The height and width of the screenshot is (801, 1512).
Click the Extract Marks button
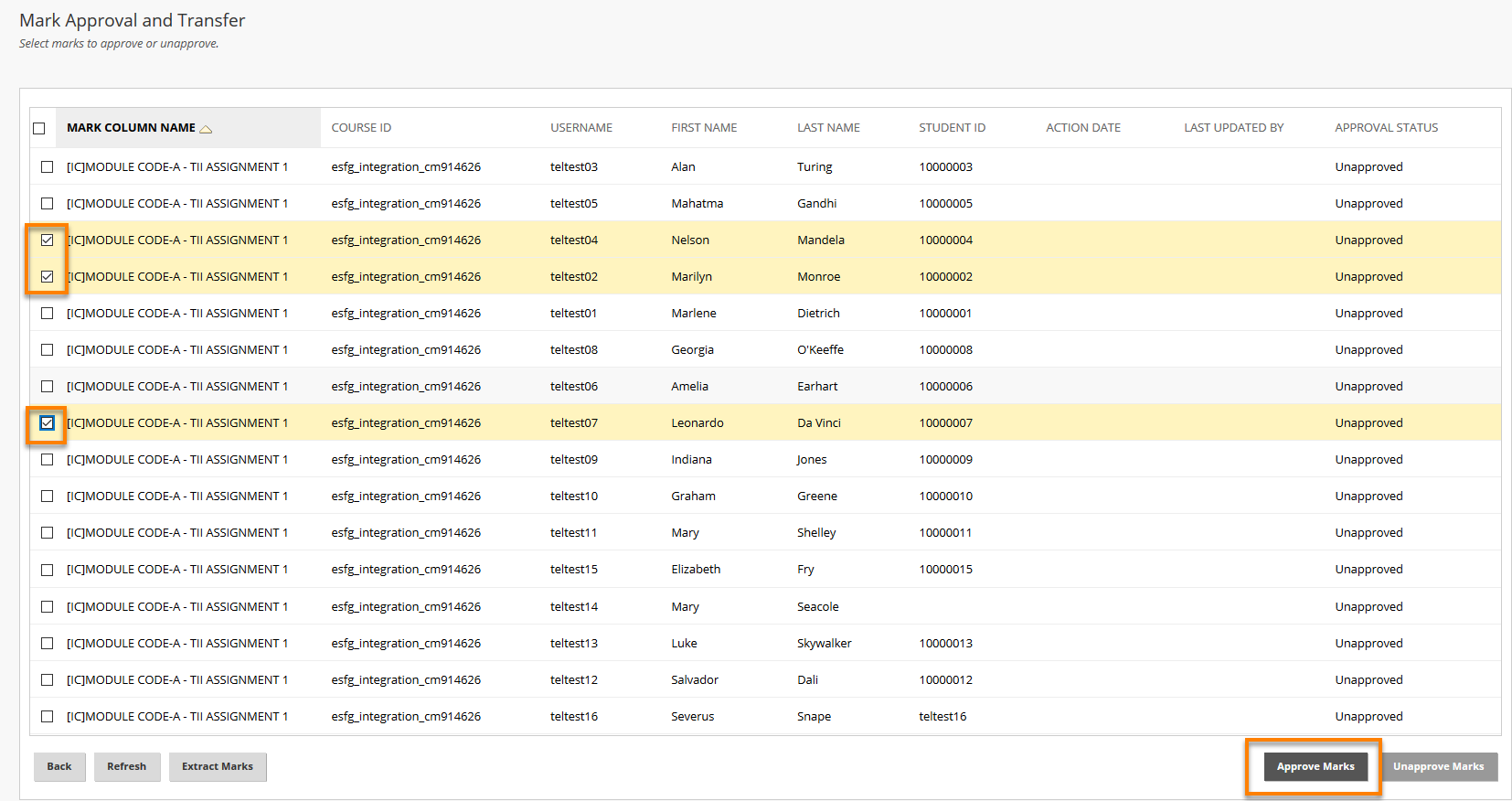tap(218, 767)
